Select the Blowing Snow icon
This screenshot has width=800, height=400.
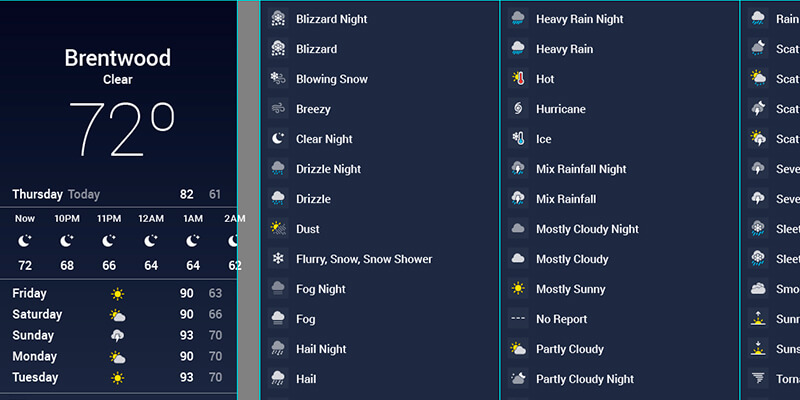(278, 79)
